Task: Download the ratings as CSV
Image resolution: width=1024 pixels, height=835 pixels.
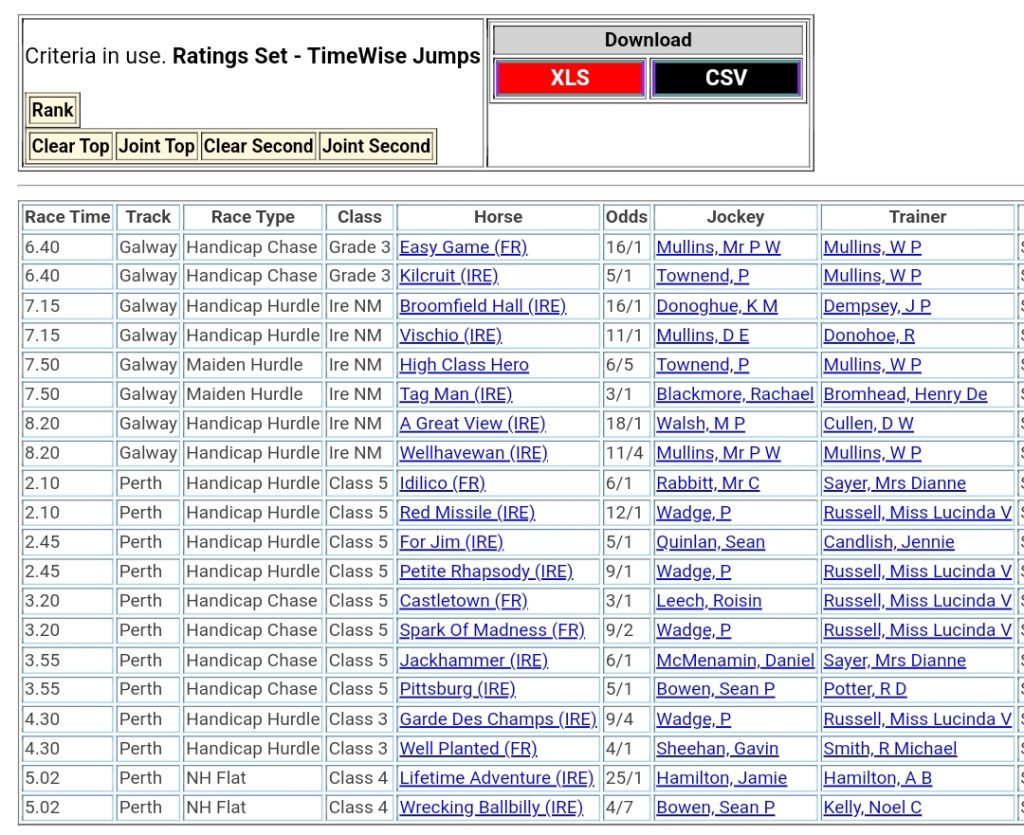Action: pos(726,78)
